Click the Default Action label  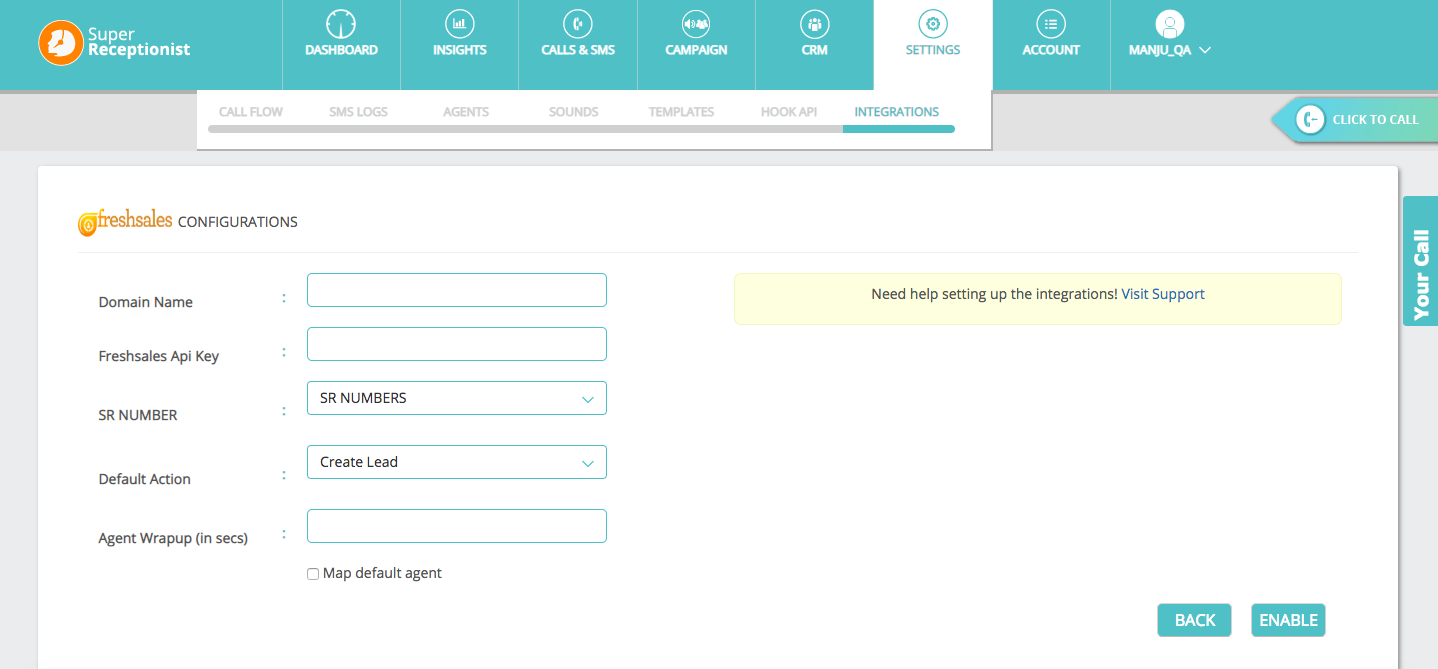tap(145, 479)
